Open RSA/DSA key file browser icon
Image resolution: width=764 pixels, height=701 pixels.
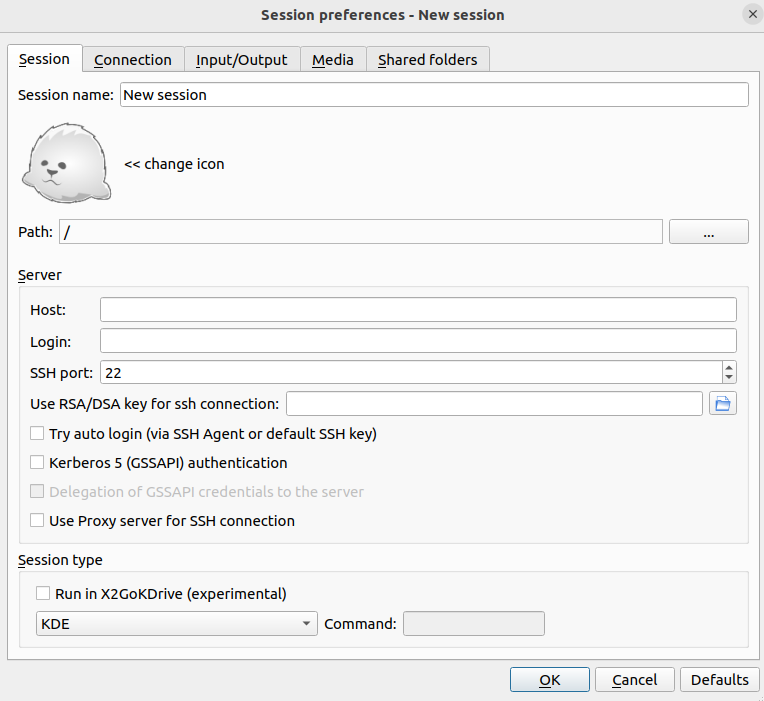tap(722, 404)
